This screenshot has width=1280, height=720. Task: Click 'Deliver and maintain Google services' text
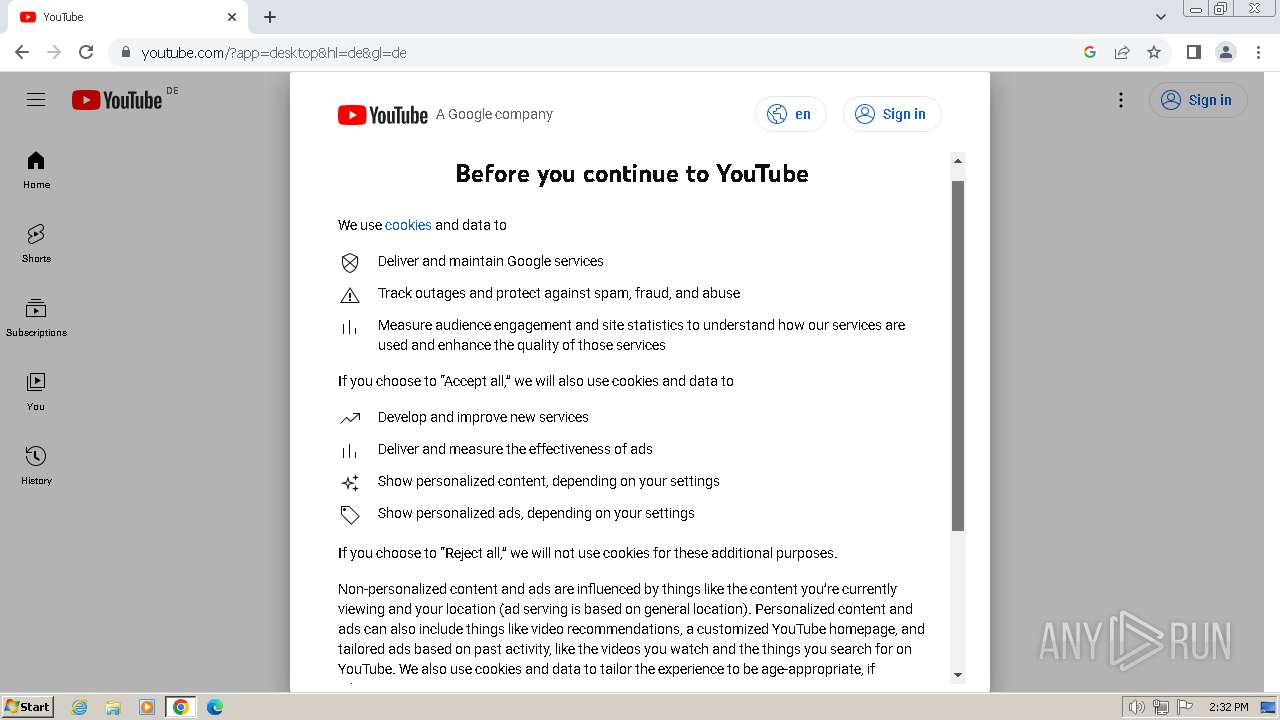coord(491,261)
